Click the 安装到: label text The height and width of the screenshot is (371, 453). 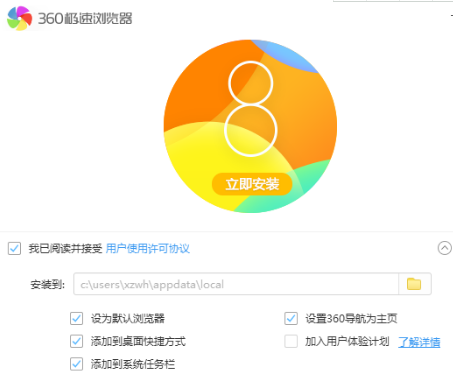pyautogui.click(x=47, y=285)
